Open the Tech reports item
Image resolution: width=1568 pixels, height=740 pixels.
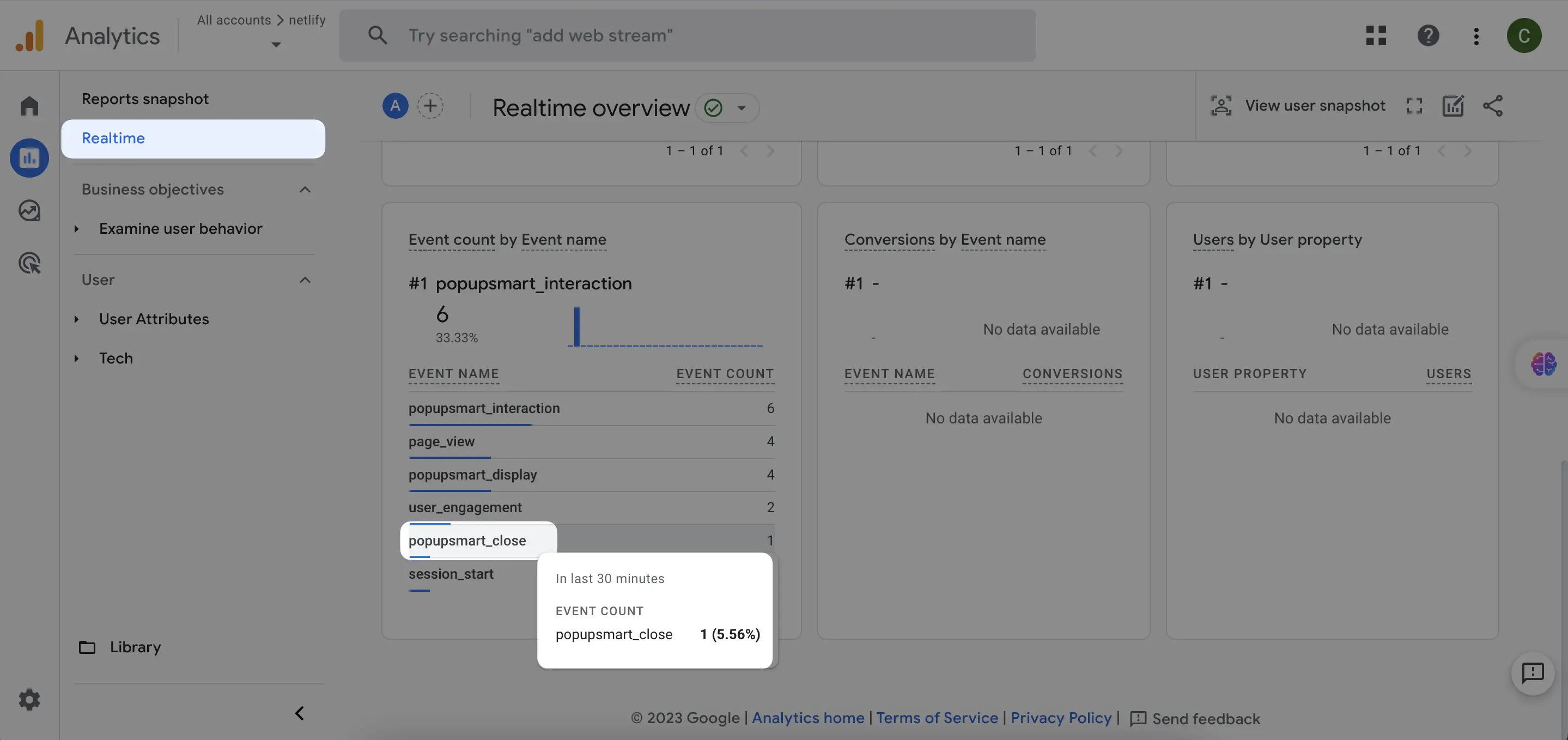coord(116,358)
